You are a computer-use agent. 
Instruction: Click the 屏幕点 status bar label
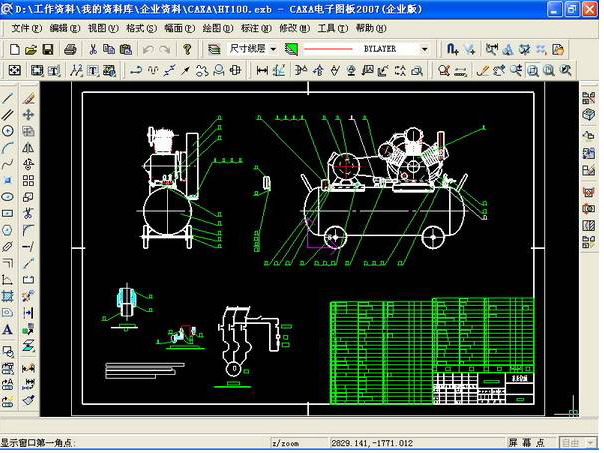[526, 441]
